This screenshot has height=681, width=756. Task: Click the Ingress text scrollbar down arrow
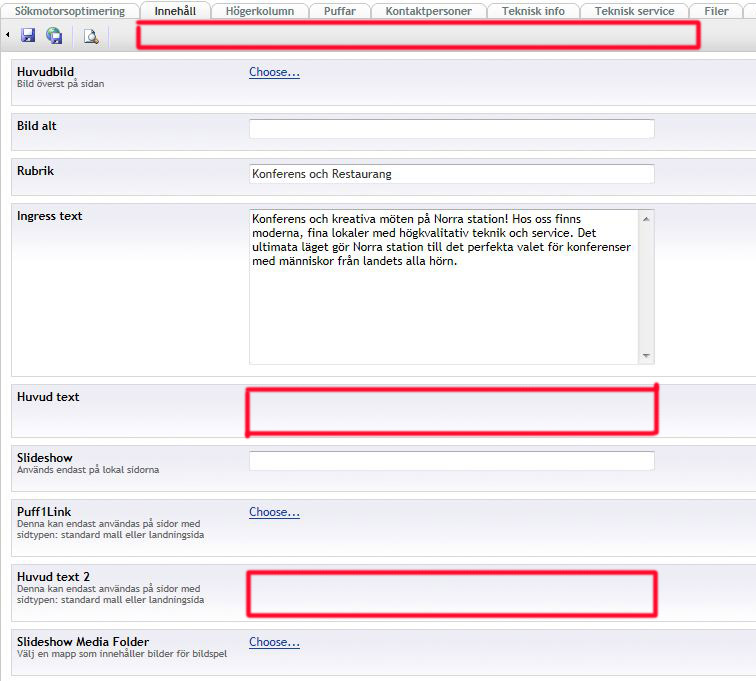[646, 355]
